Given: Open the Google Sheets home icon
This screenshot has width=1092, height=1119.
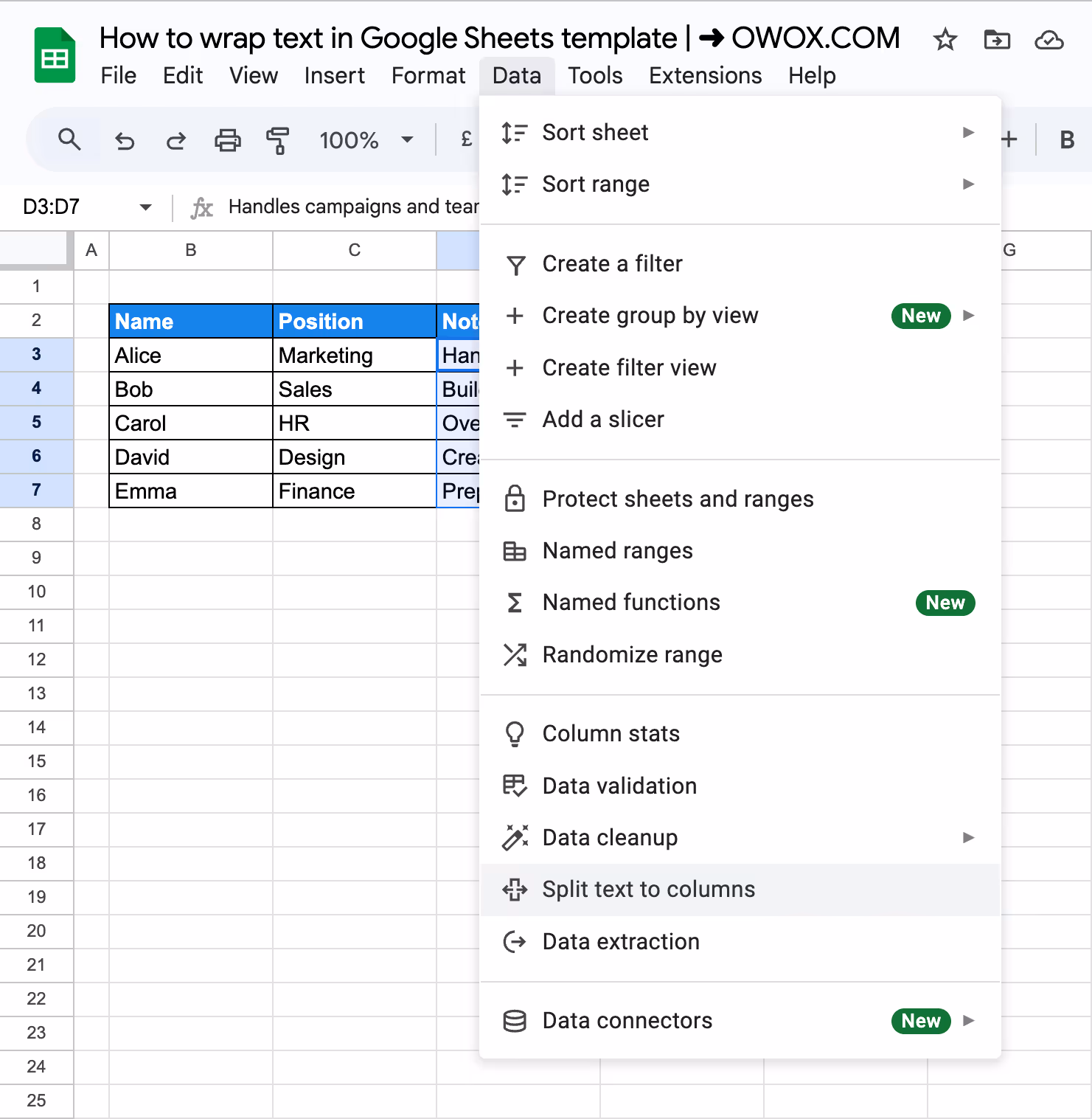Looking at the screenshot, I should pyautogui.click(x=55, y=55).
